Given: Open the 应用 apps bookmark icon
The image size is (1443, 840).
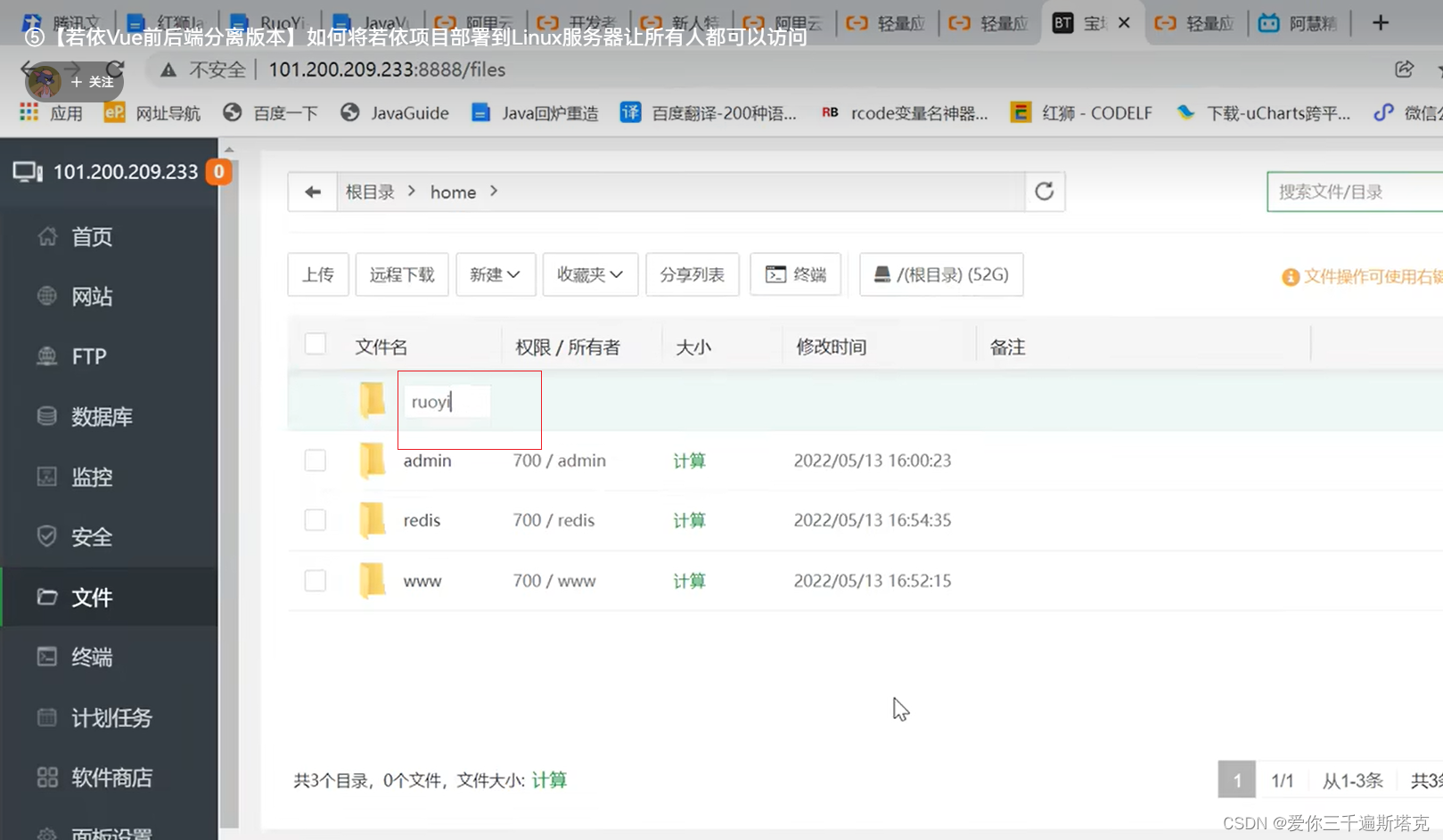Looking at the screenshot, I should click(x=29, y=112).
